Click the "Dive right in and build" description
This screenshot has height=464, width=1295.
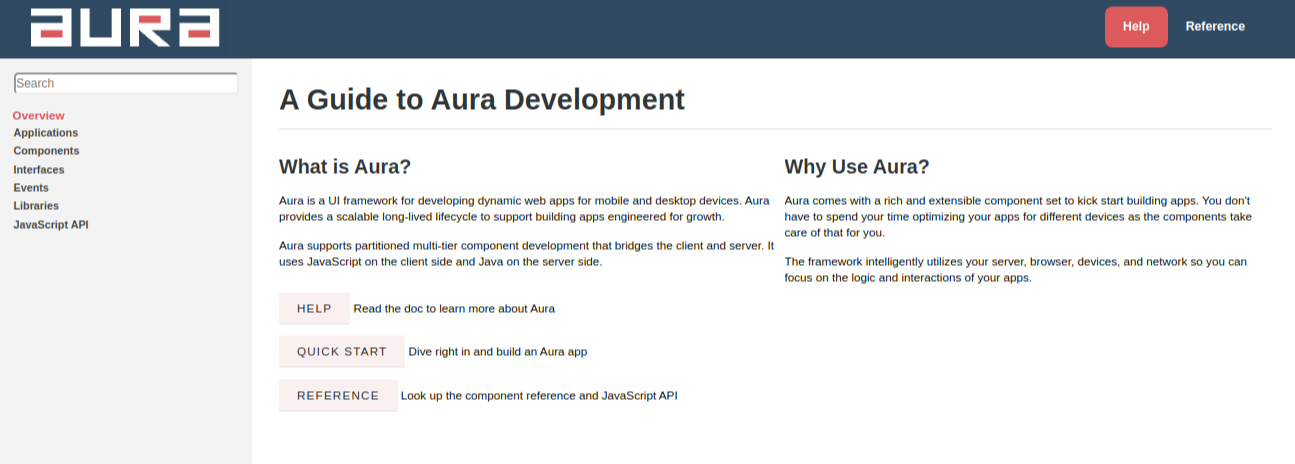pos(497,352)
